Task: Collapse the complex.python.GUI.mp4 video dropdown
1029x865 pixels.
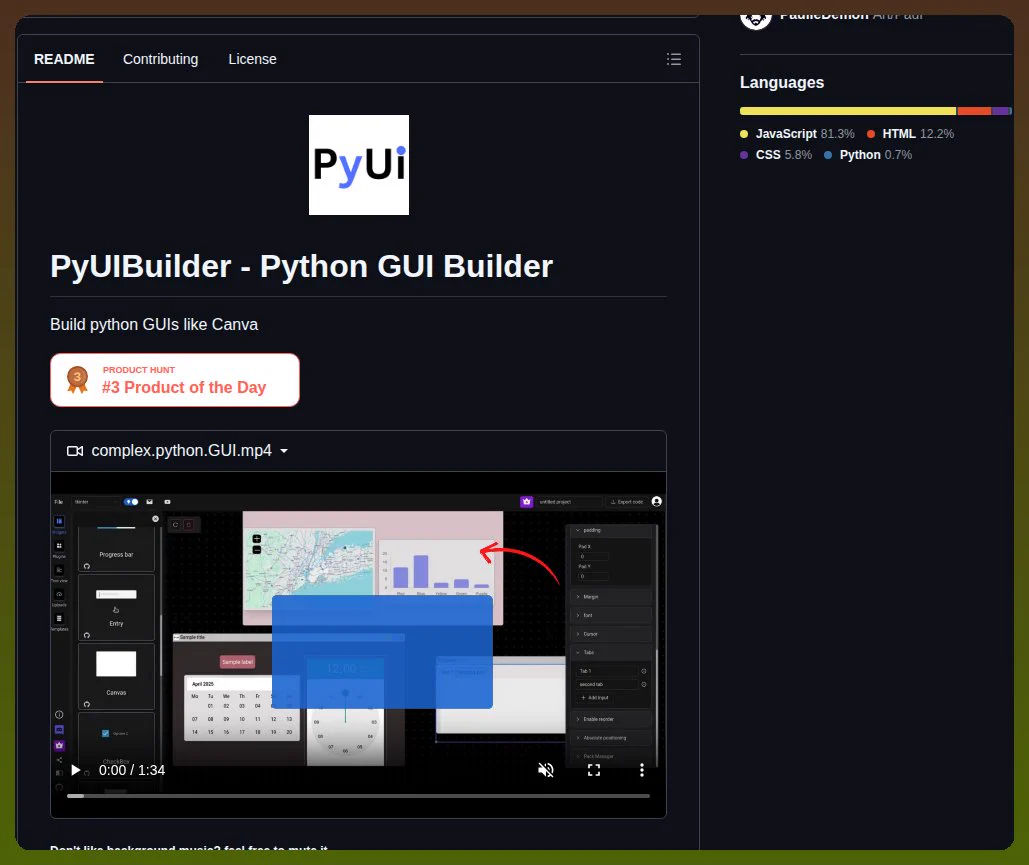Action: tap(177, 451)
